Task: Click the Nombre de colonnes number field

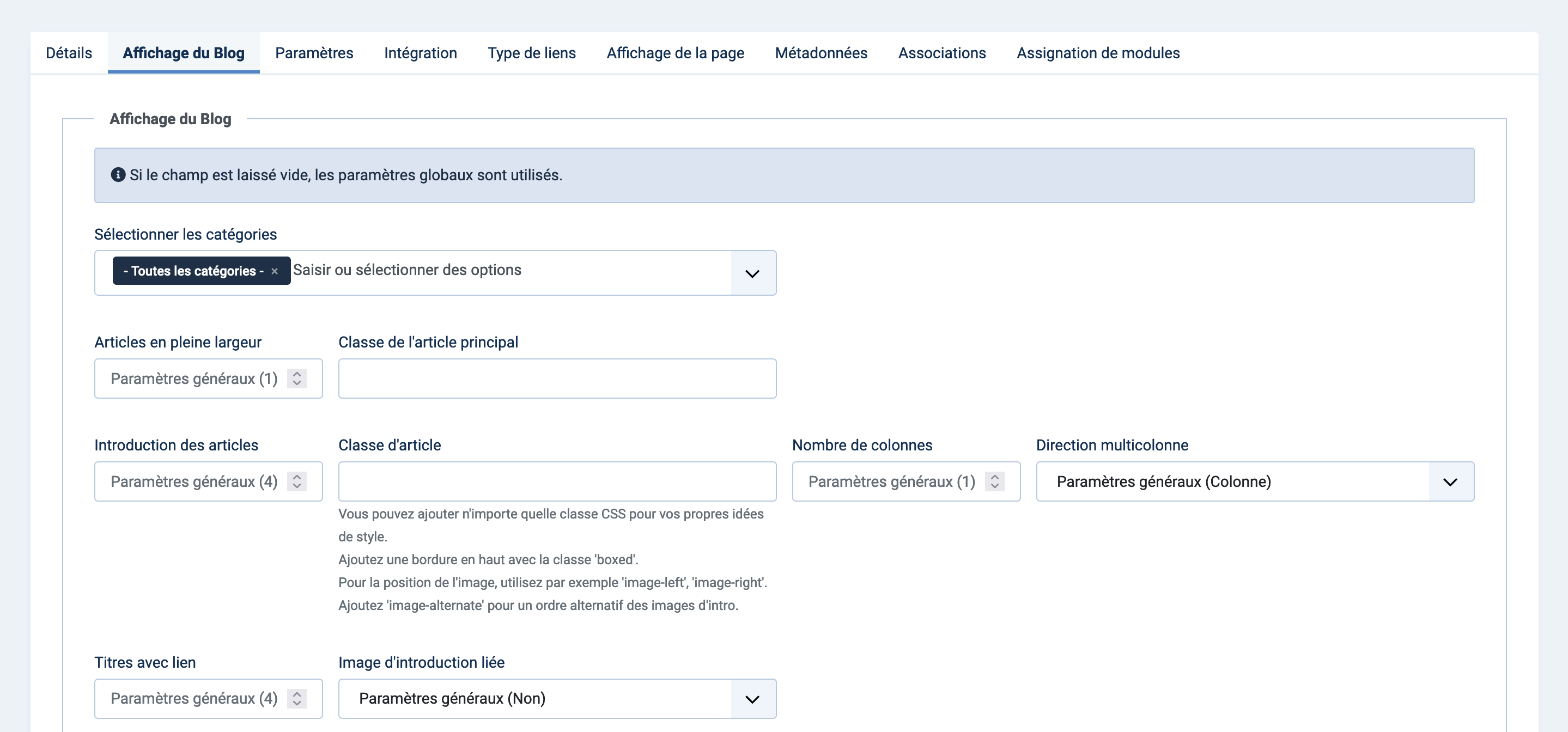Action: [905, 481]
